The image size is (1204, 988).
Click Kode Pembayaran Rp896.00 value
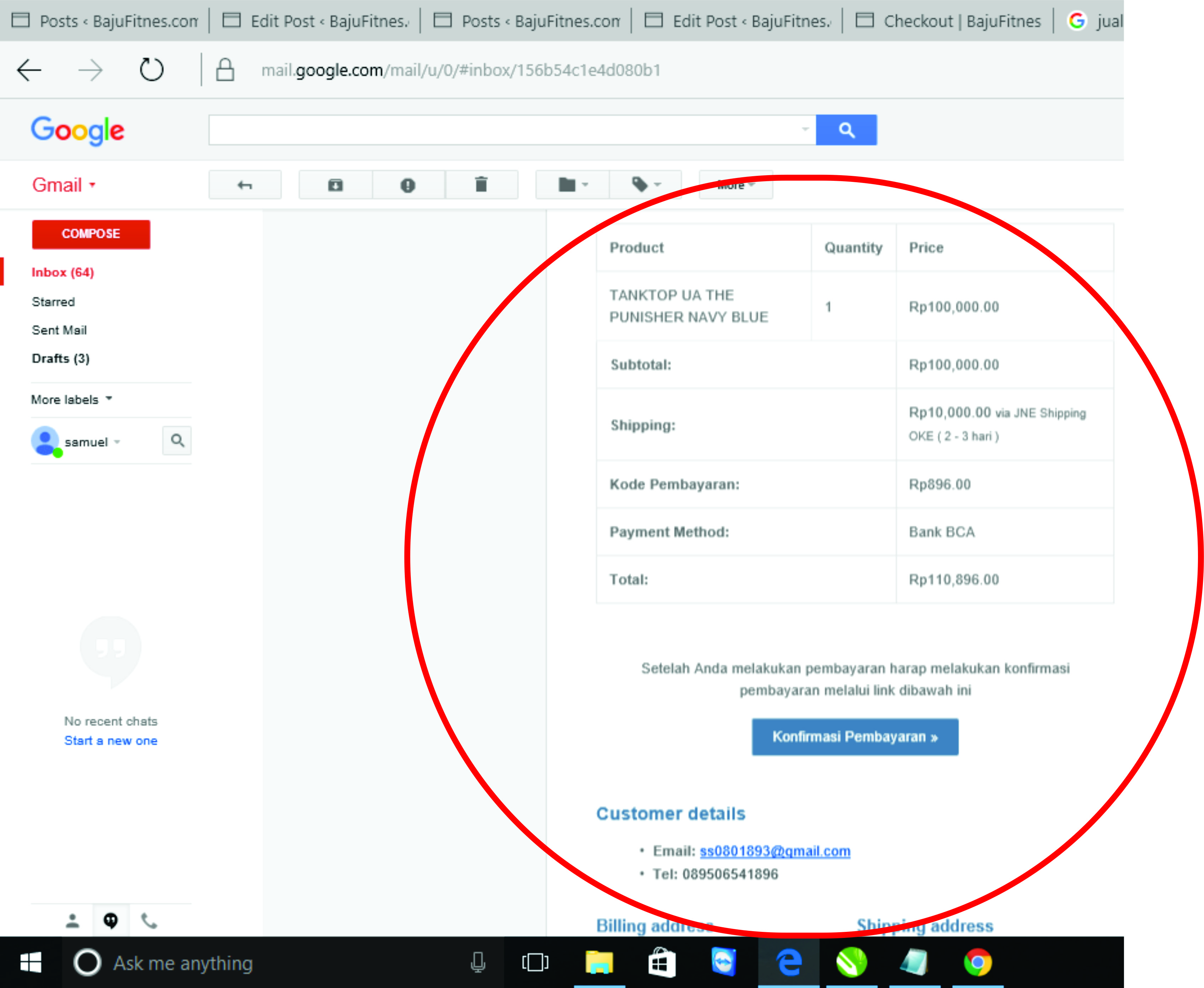coord(939,484)
